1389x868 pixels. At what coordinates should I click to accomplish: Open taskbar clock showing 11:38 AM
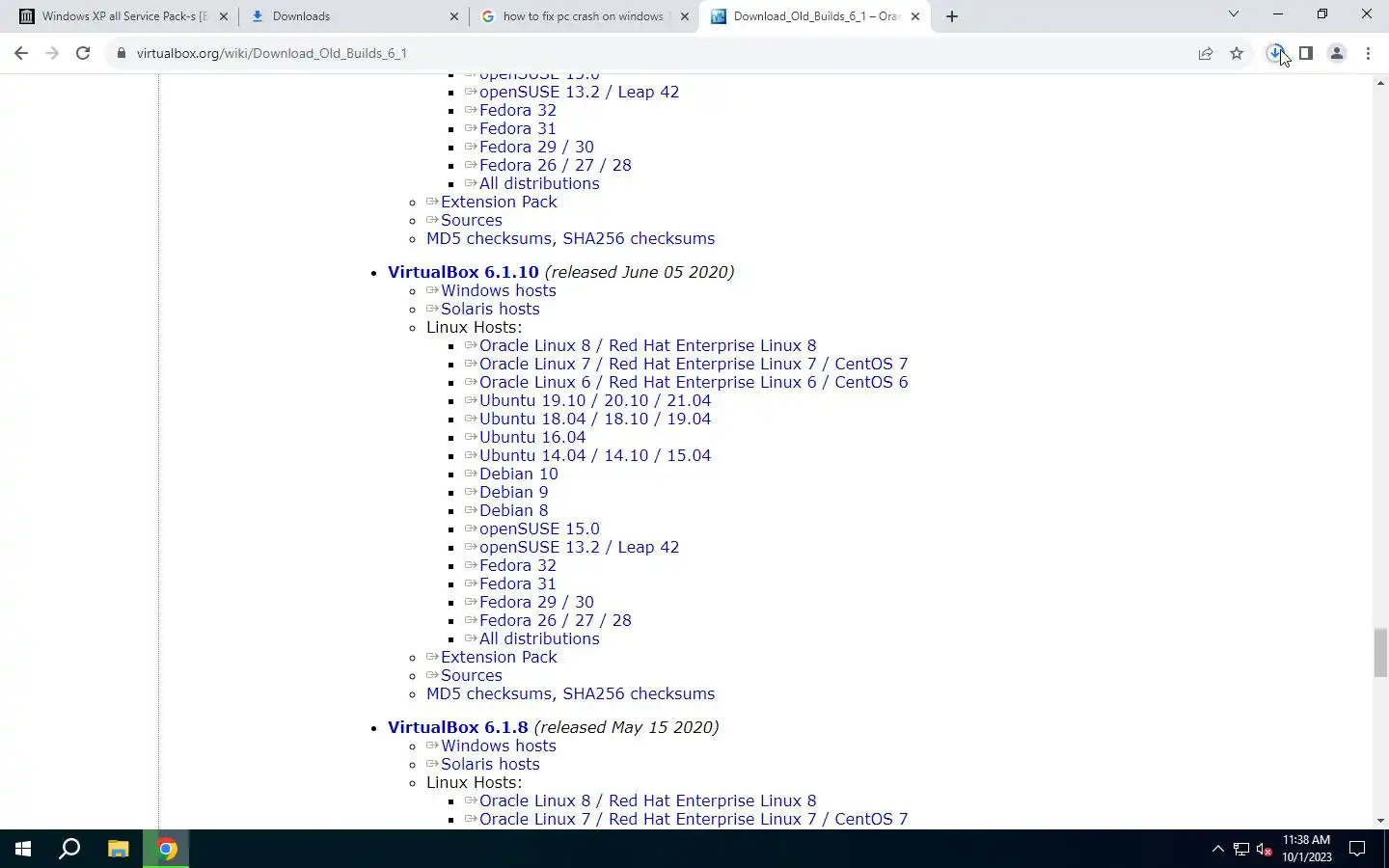pyautogui.click(x=1307, y=849)
